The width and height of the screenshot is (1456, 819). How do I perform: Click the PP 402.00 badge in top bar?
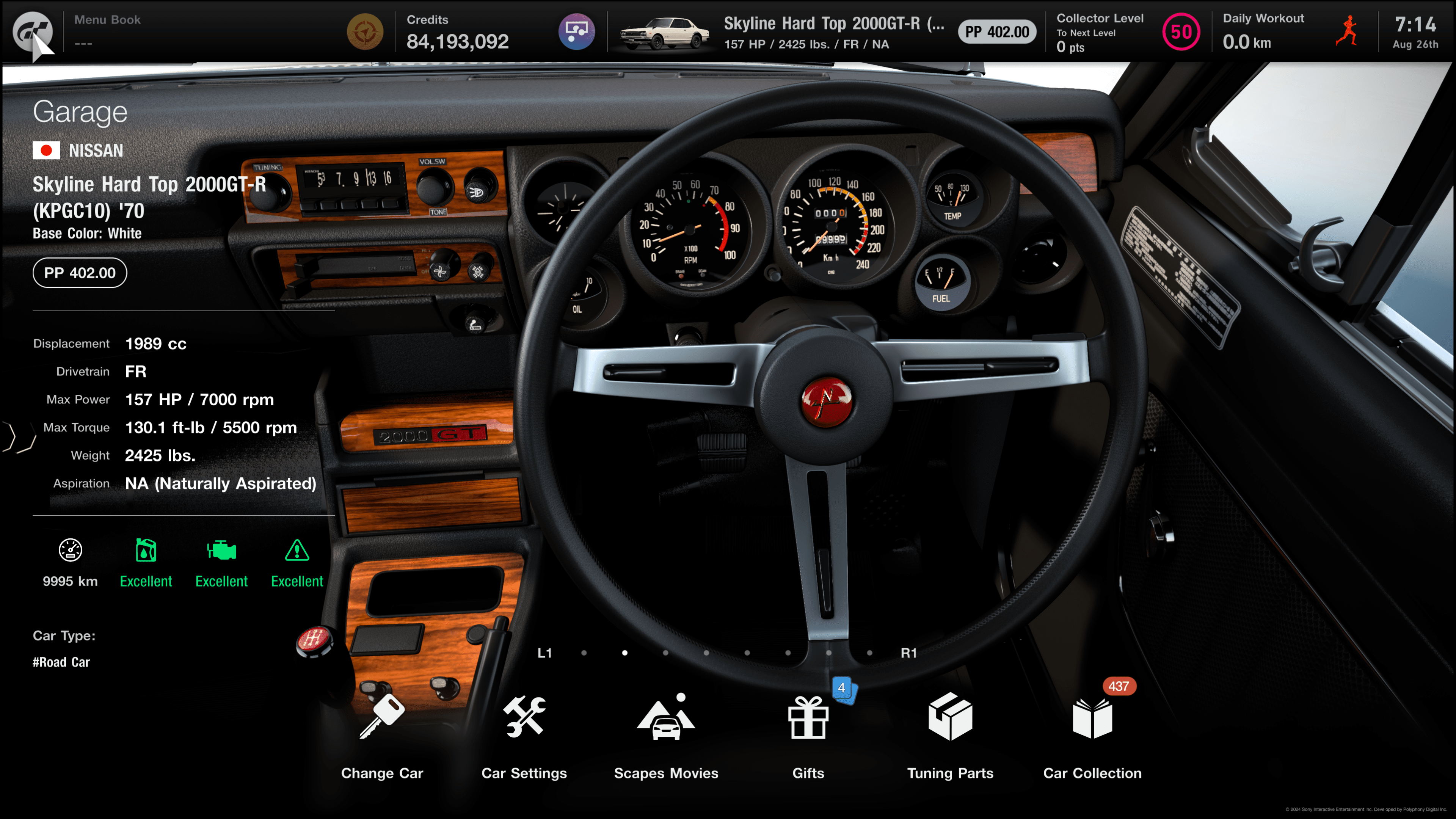pos(996,31)
